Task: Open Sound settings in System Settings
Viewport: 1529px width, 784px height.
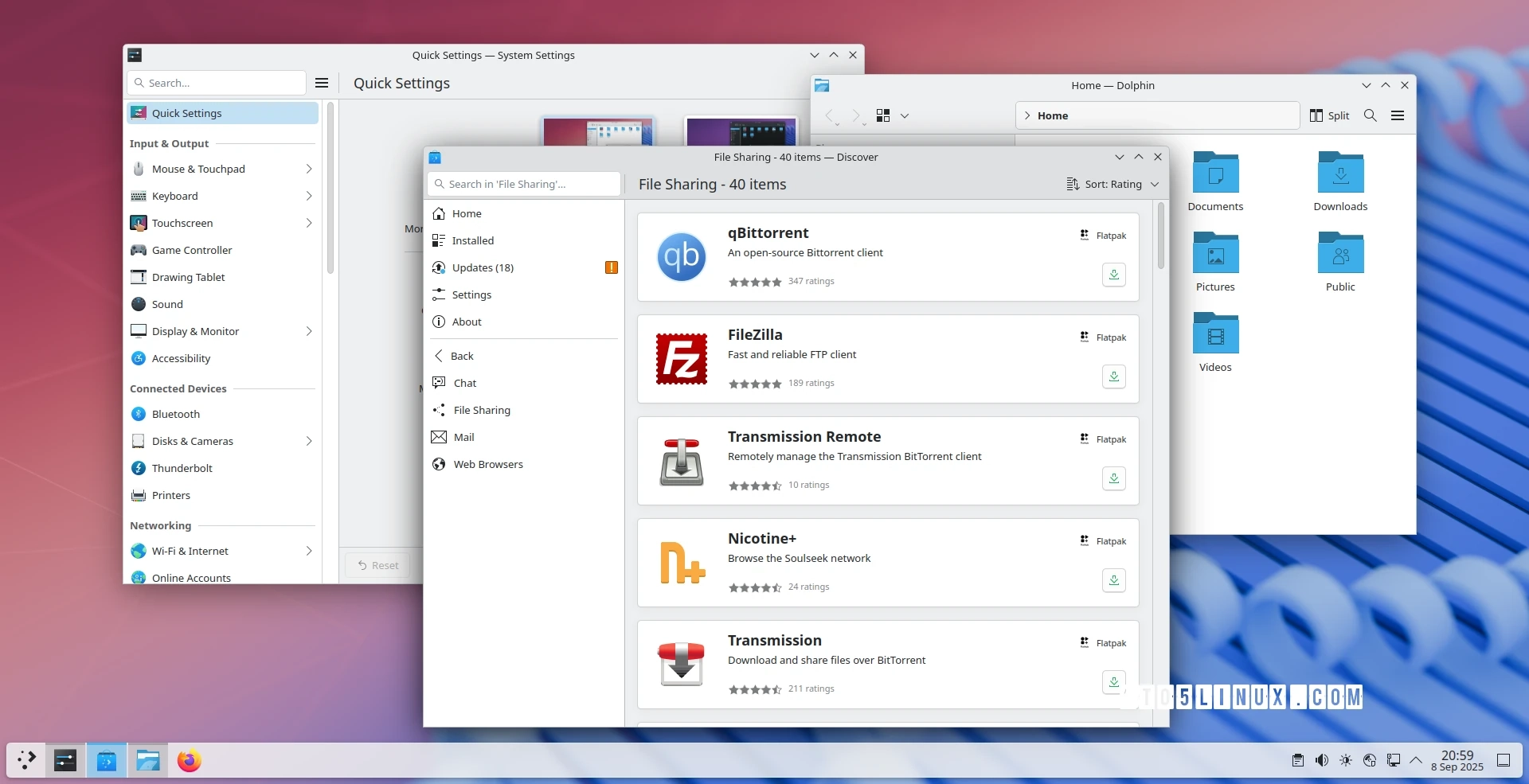Action: [x=168, y=304]
